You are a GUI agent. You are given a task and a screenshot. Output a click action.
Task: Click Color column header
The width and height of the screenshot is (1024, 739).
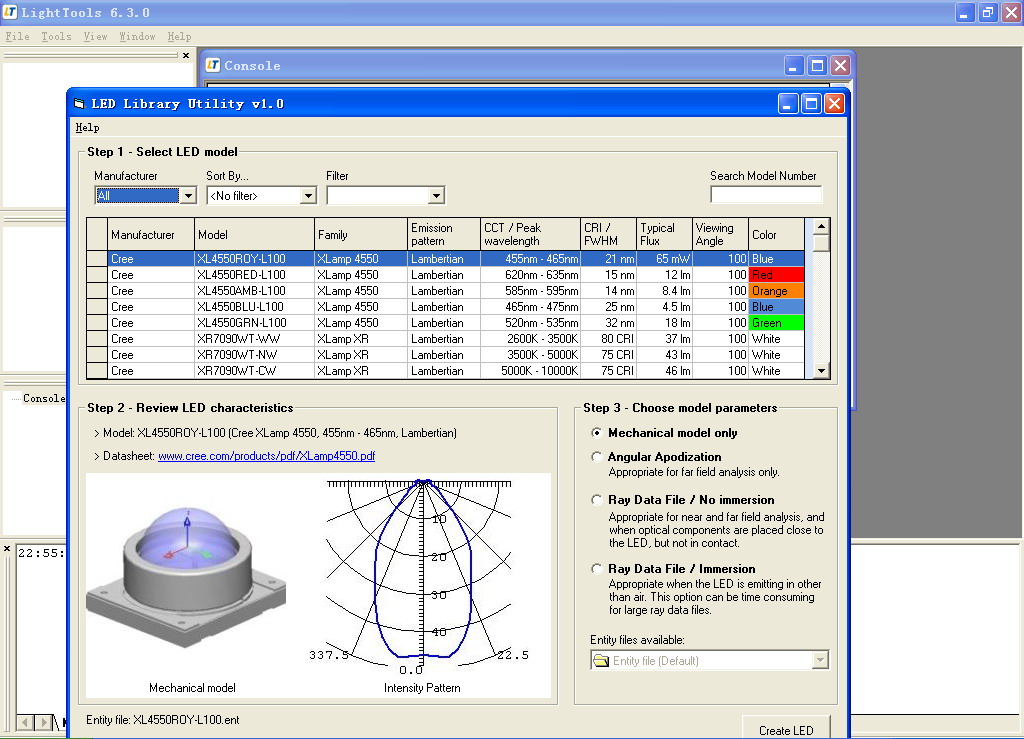tap(776, 234)
